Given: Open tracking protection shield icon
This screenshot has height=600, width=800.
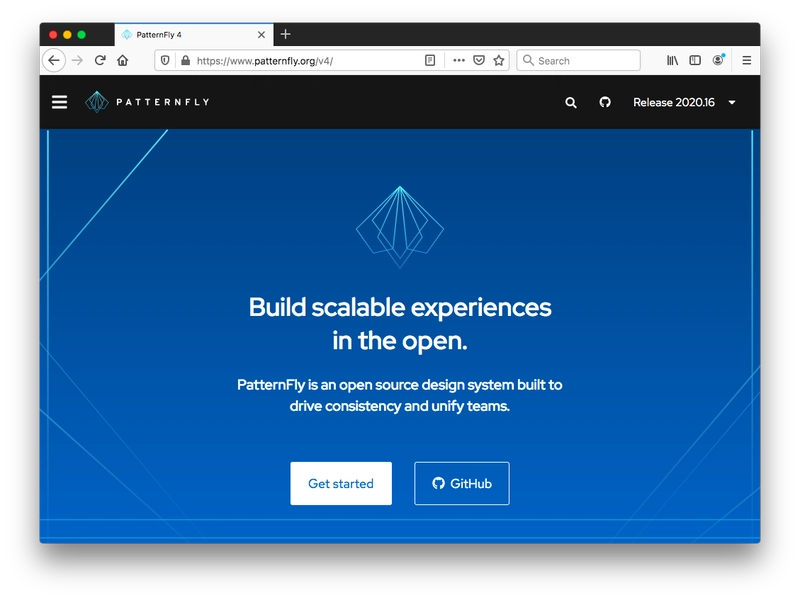Looking at the screenshot, I should (165, 61).
